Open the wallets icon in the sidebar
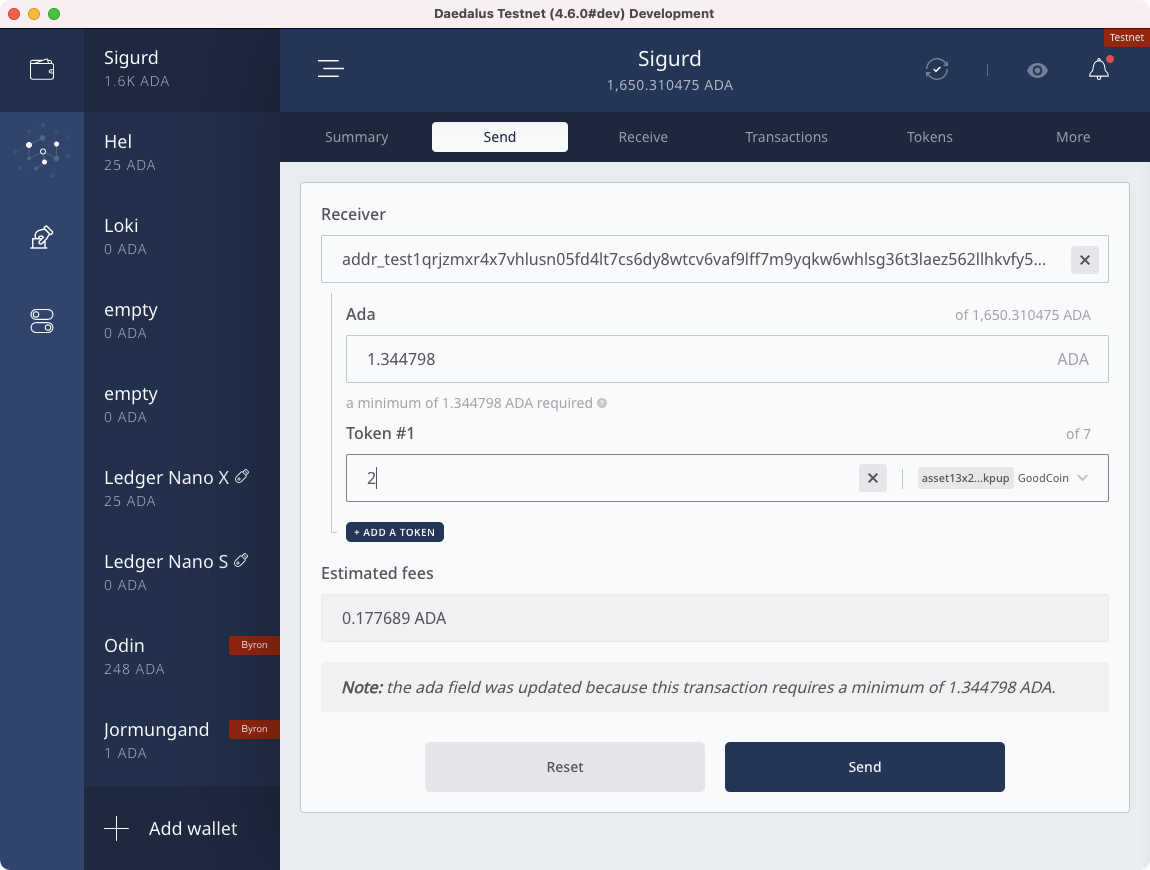This screenshot has height=870, width=1150. pyautogui.click(x=42, y=70)
